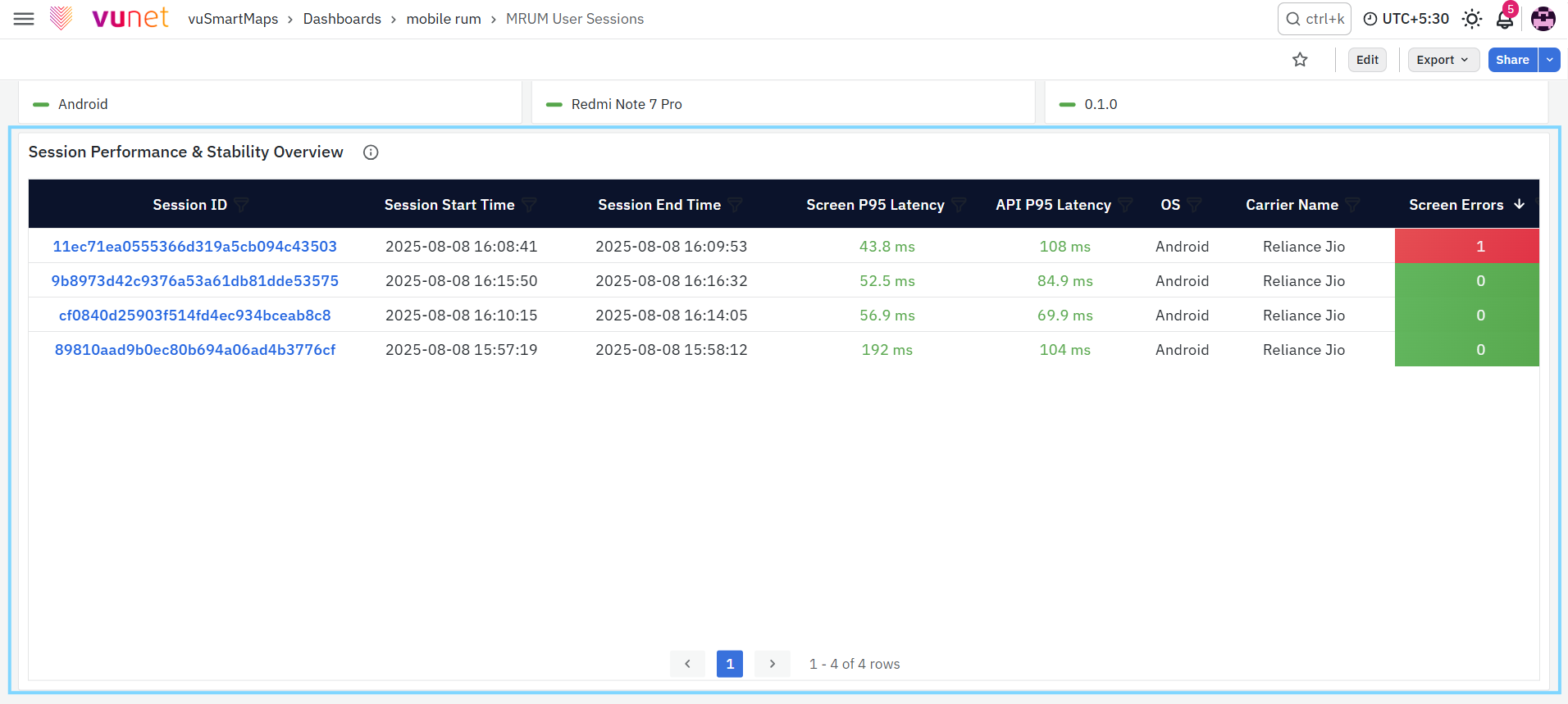Toggle the Screen Errors sort arrow

[x=1520, y=204]
